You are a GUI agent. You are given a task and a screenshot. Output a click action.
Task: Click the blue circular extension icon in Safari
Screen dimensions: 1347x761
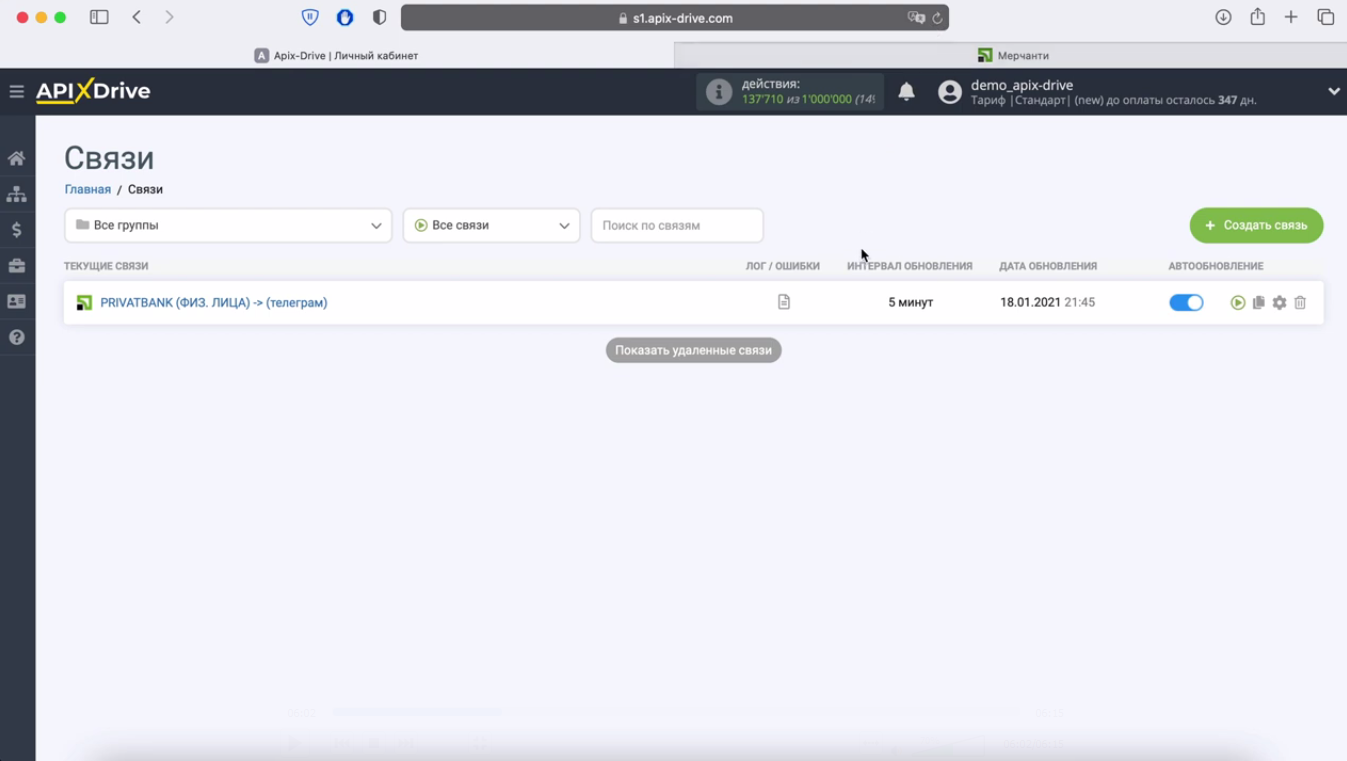(x=345, y=17)
